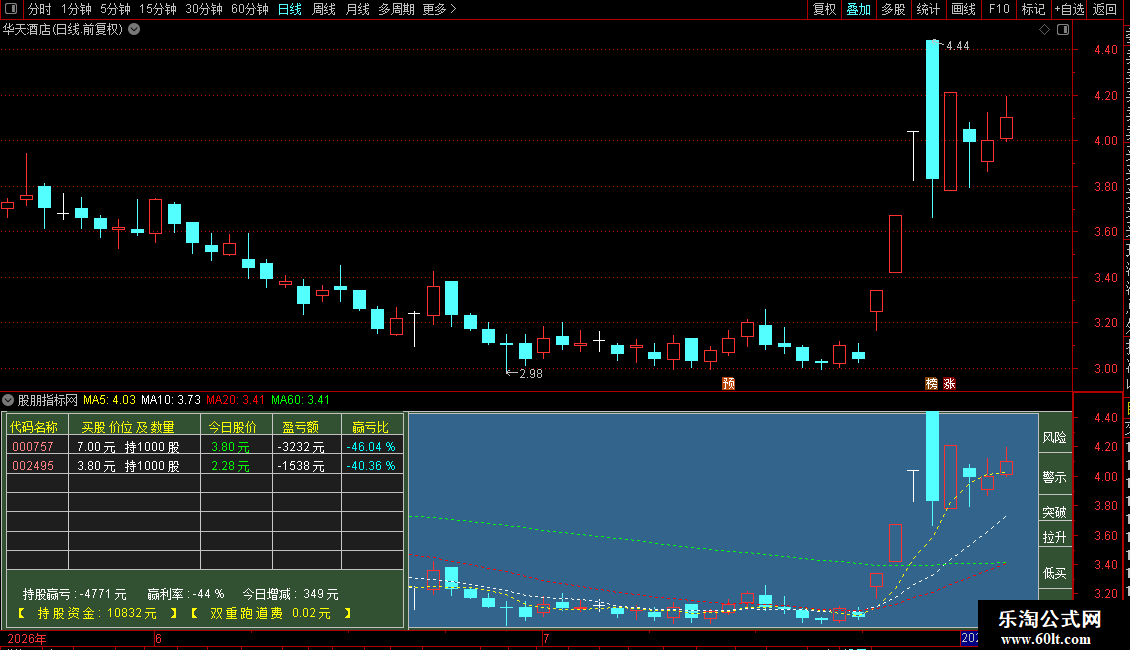Click the 返回 back button
The height and width of the screenshot is (650, 1130).
(x=1105, y=9)
